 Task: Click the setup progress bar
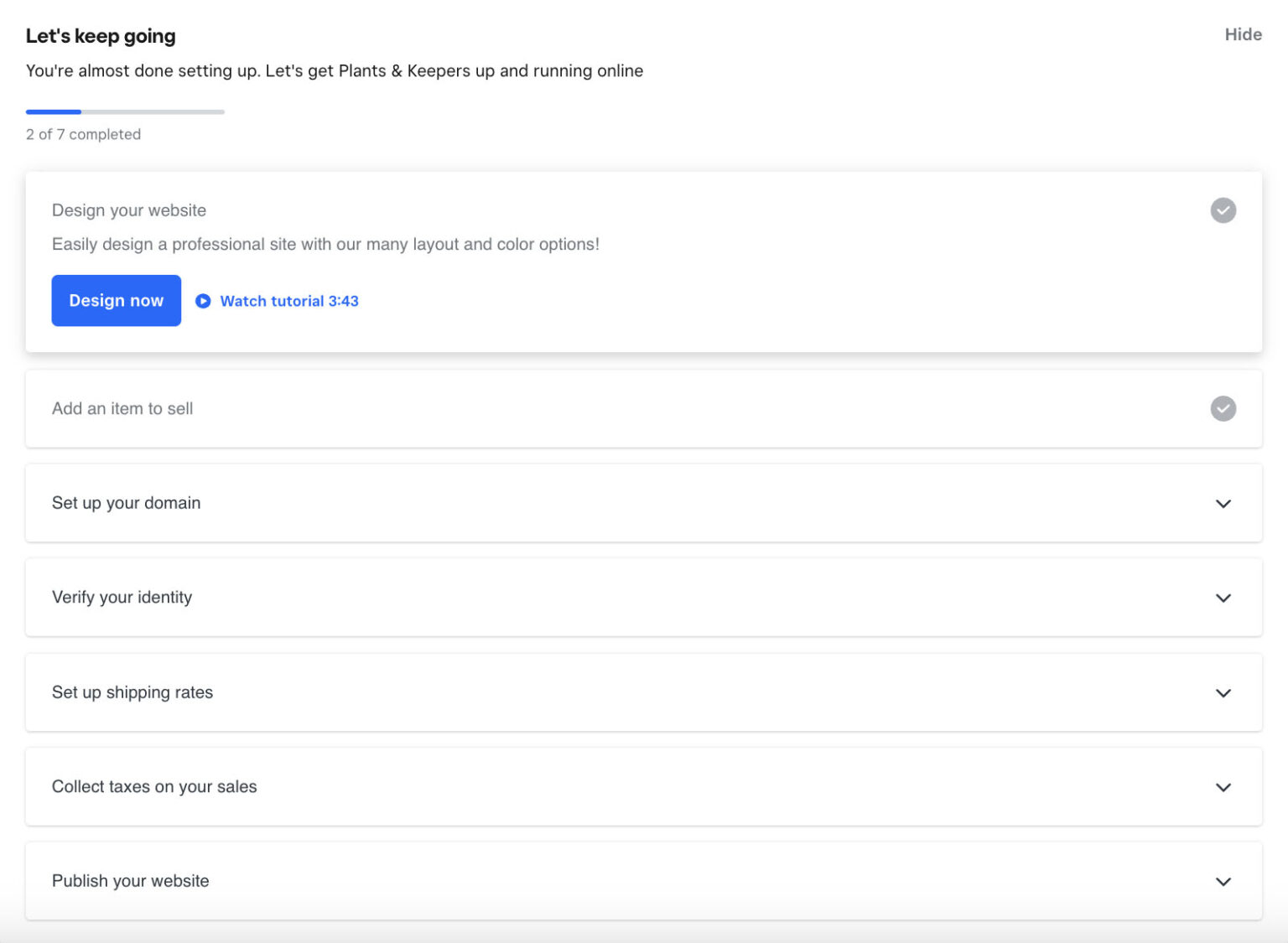125,111
